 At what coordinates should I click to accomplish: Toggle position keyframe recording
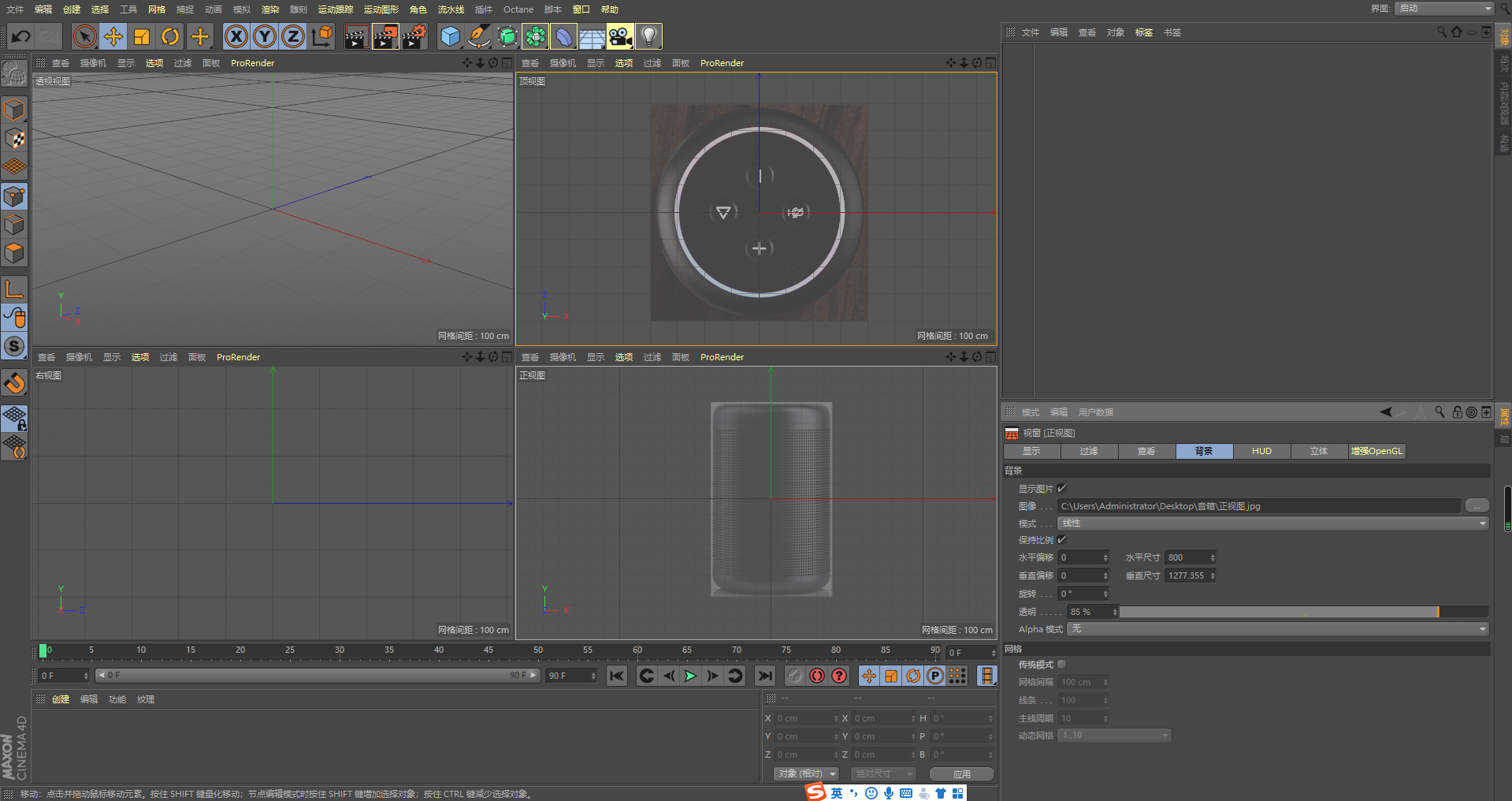pyautogui.click(x=868, y=676)
